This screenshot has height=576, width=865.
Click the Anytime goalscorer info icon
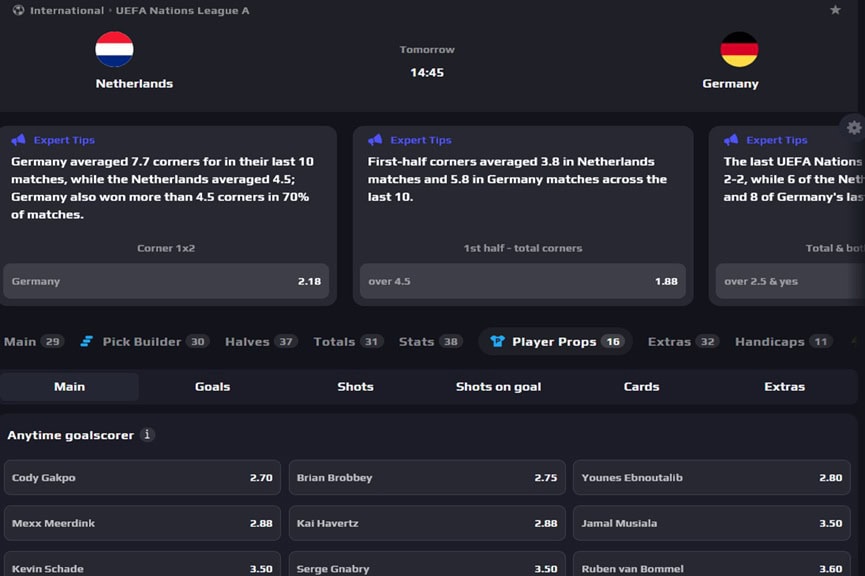[x=147, y=435]
